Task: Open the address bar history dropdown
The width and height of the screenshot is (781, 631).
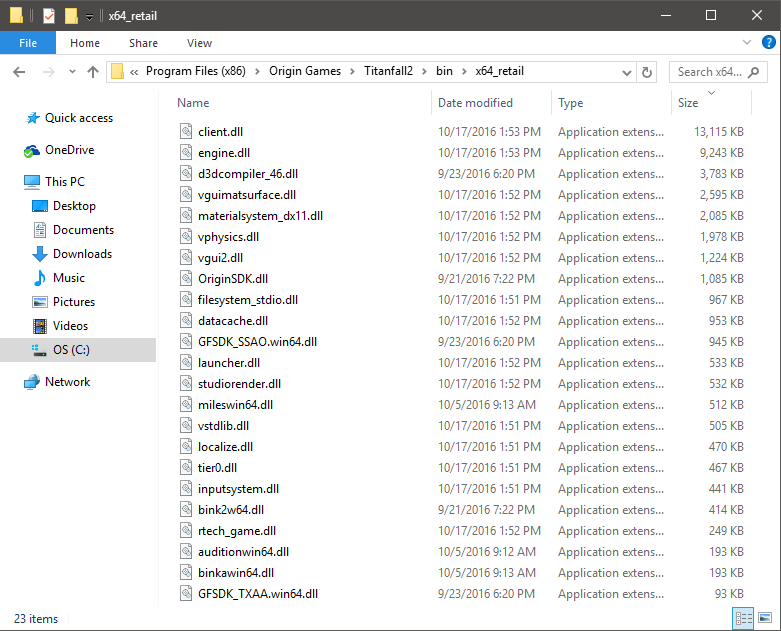Action: tap(627, 73)
